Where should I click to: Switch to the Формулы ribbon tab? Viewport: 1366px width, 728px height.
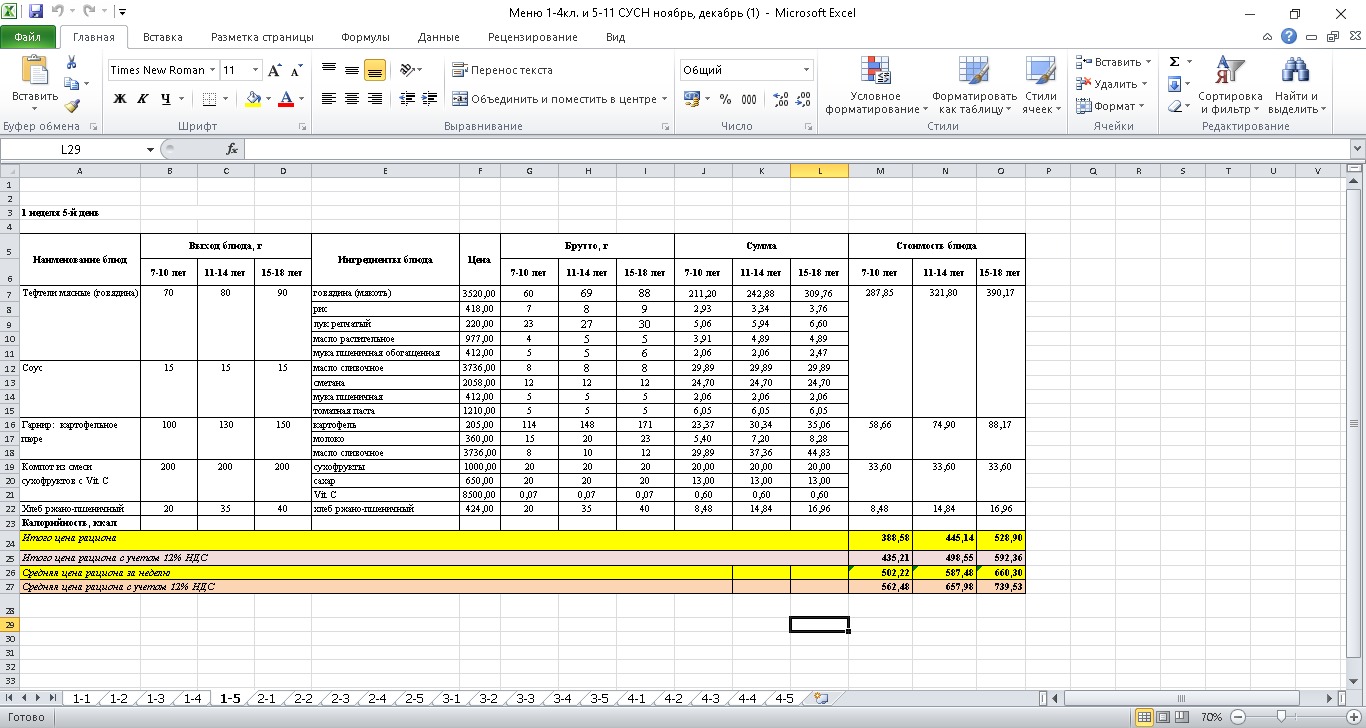[x=365, y=37]
